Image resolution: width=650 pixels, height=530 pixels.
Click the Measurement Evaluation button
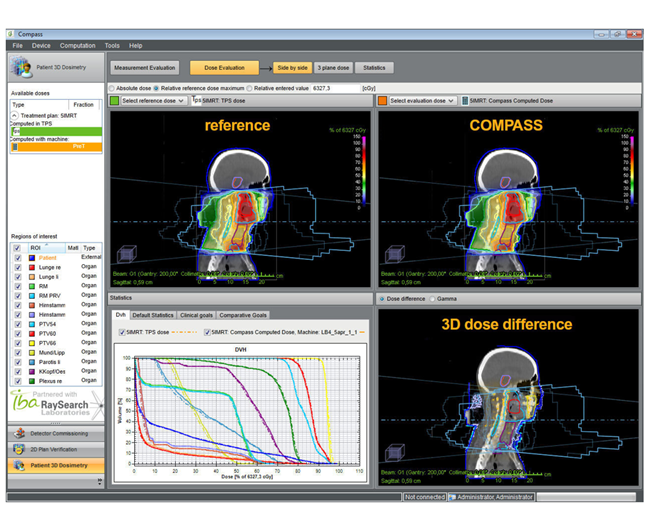pos(145,68)
